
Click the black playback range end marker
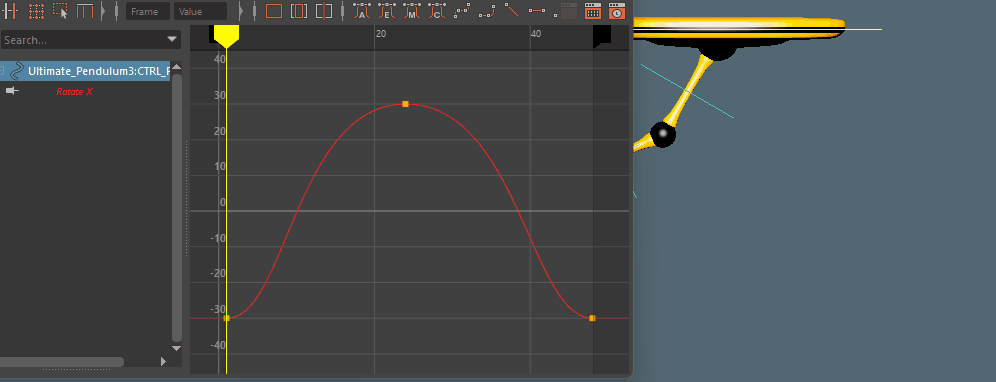[x=602, y=36]
